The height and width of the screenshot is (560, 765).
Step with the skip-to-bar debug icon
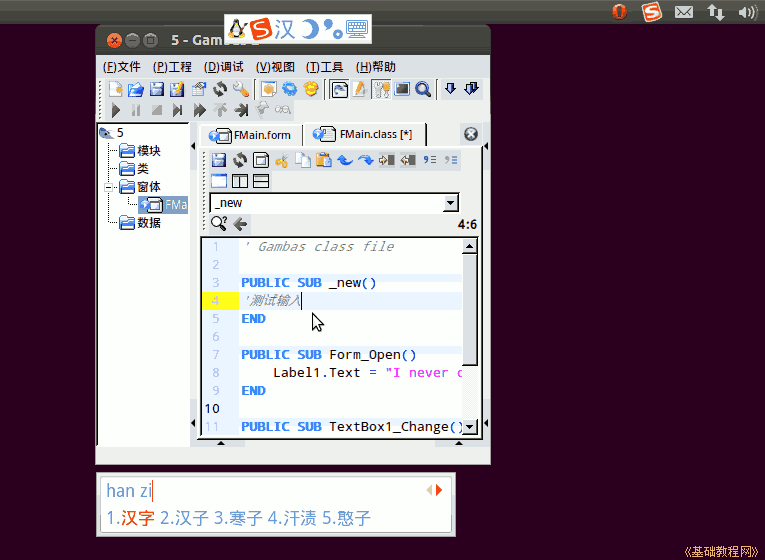tap(178, 110)
